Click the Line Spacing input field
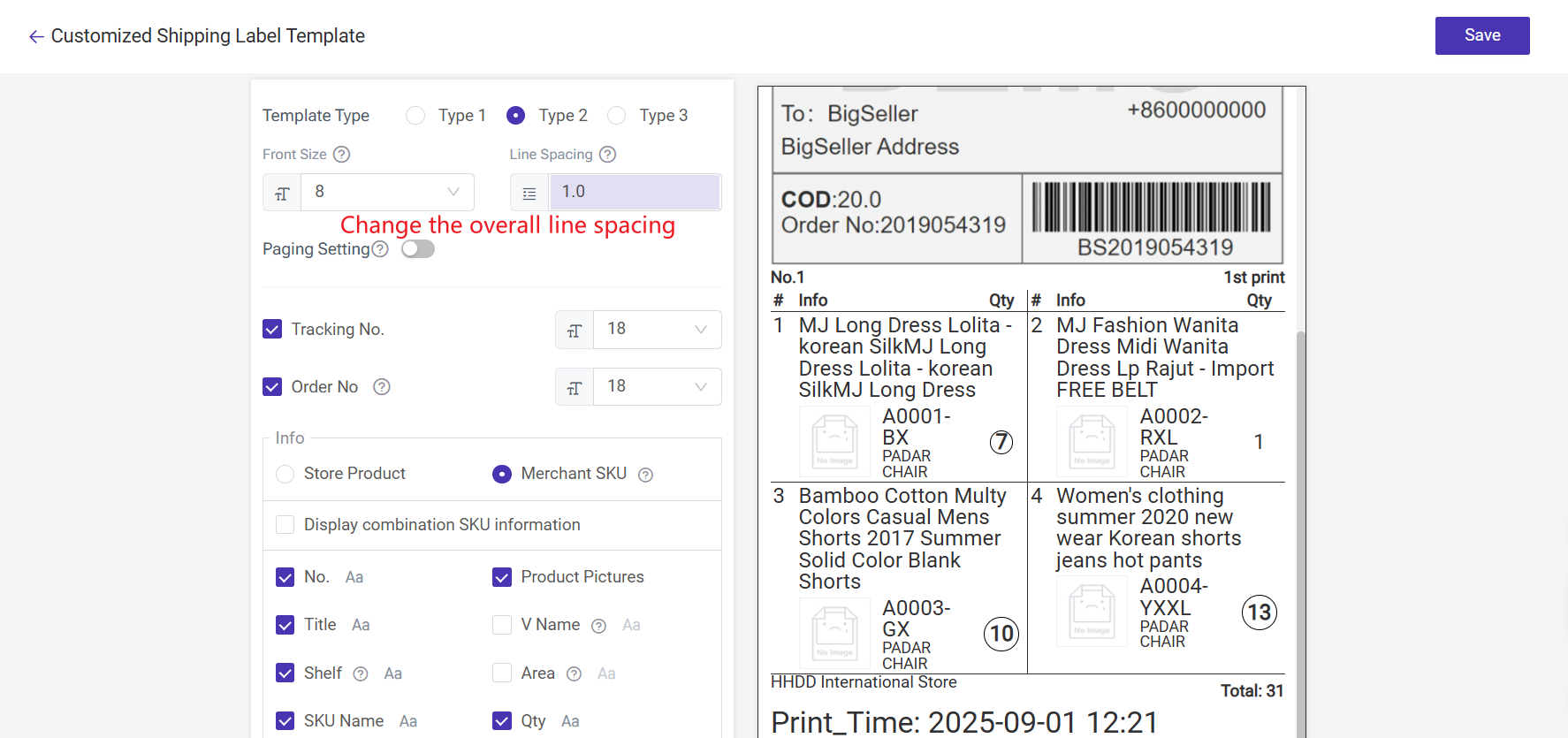This screenshot has width=1568, height=738. click(x=635, y=193)
